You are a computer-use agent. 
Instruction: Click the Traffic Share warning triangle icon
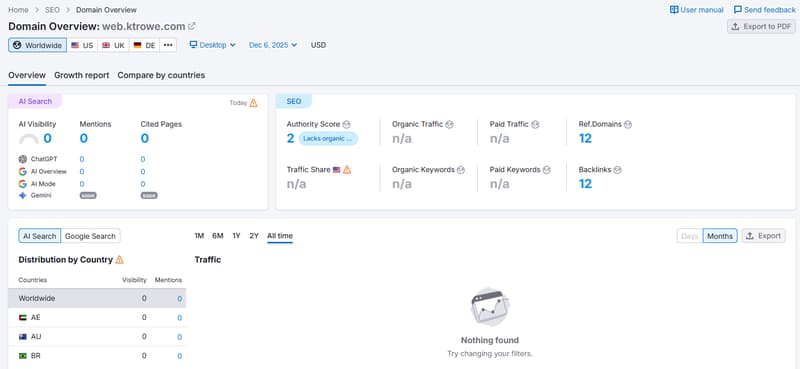(x=347, y=169)
